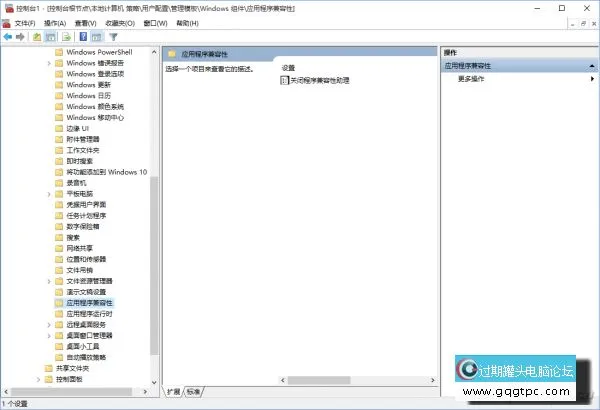Click the folder icon of Windows PowerShell
The image size is (600, 410).
[59, 52]
